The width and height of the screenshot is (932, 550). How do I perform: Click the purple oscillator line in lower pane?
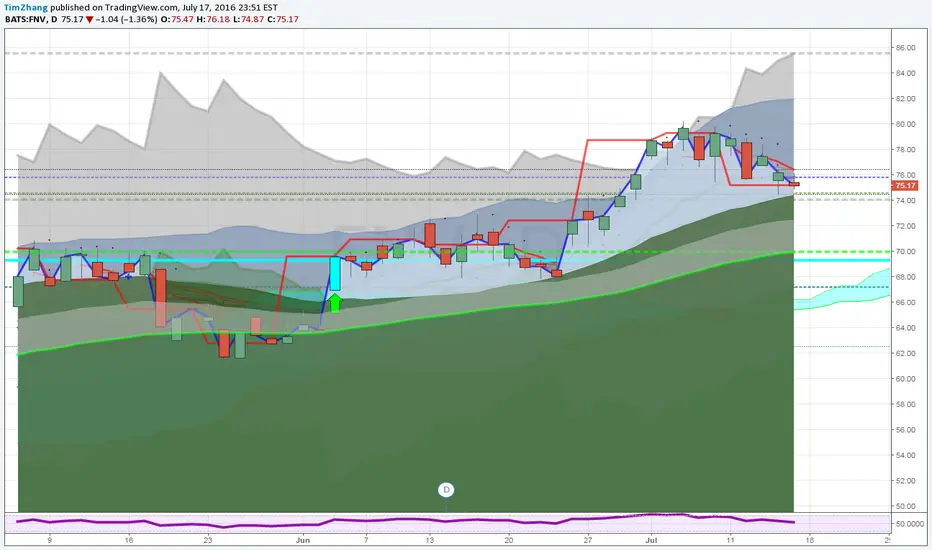pos(405,521)
